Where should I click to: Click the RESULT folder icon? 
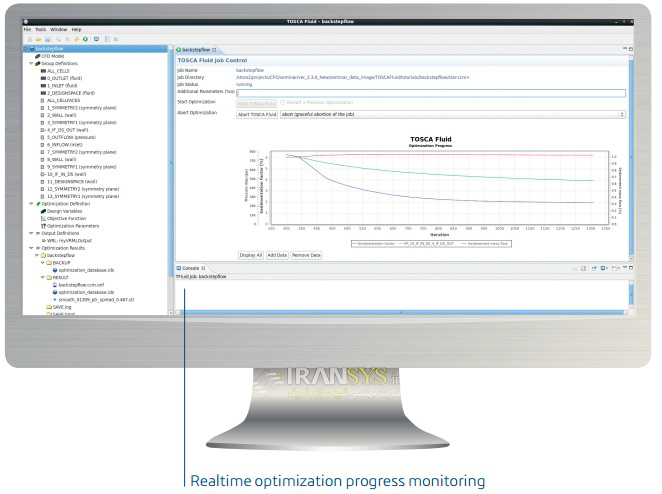click(49, 277)
